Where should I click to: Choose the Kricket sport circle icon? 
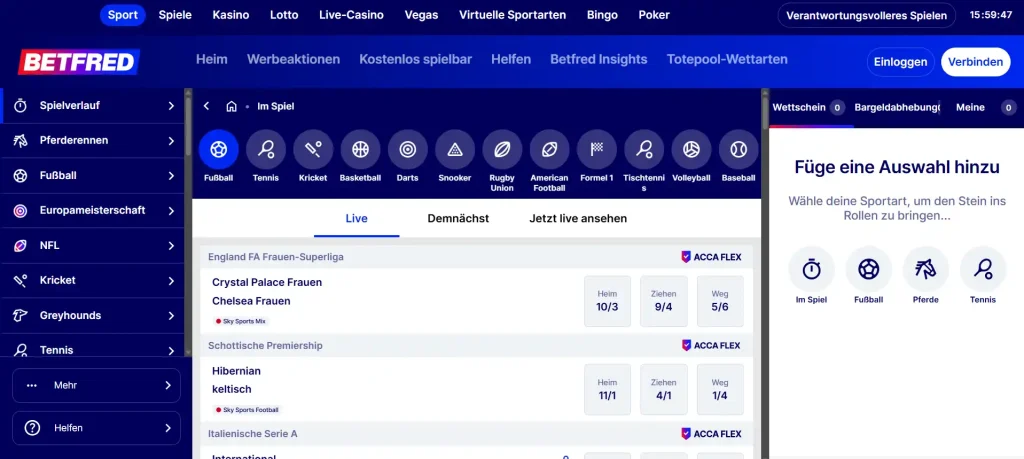point(313,150)
